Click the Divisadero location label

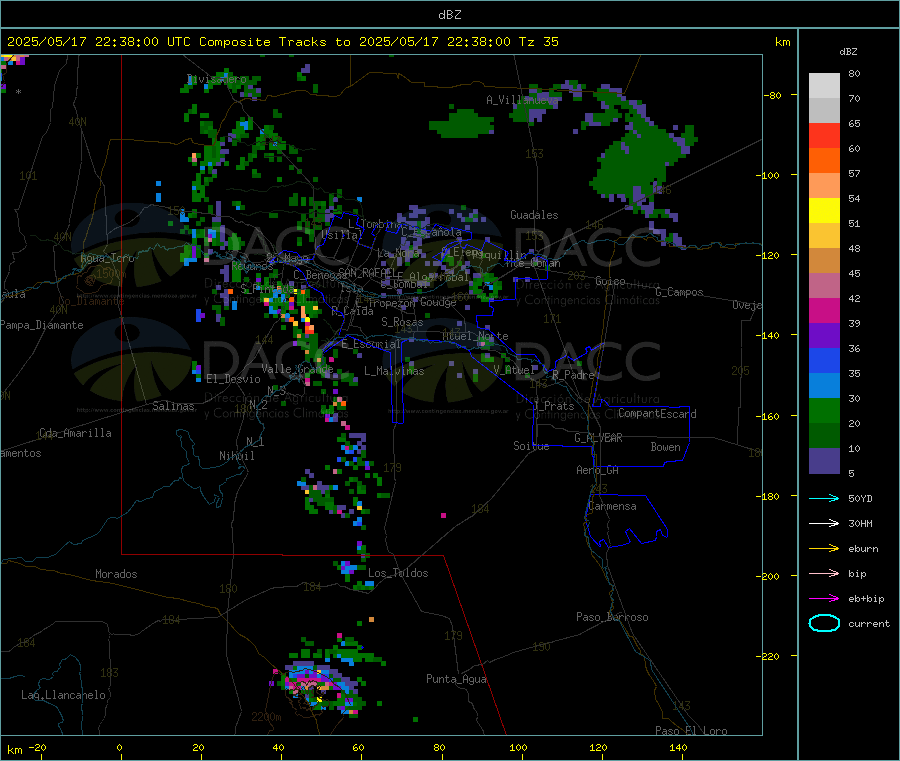(217, 79)
